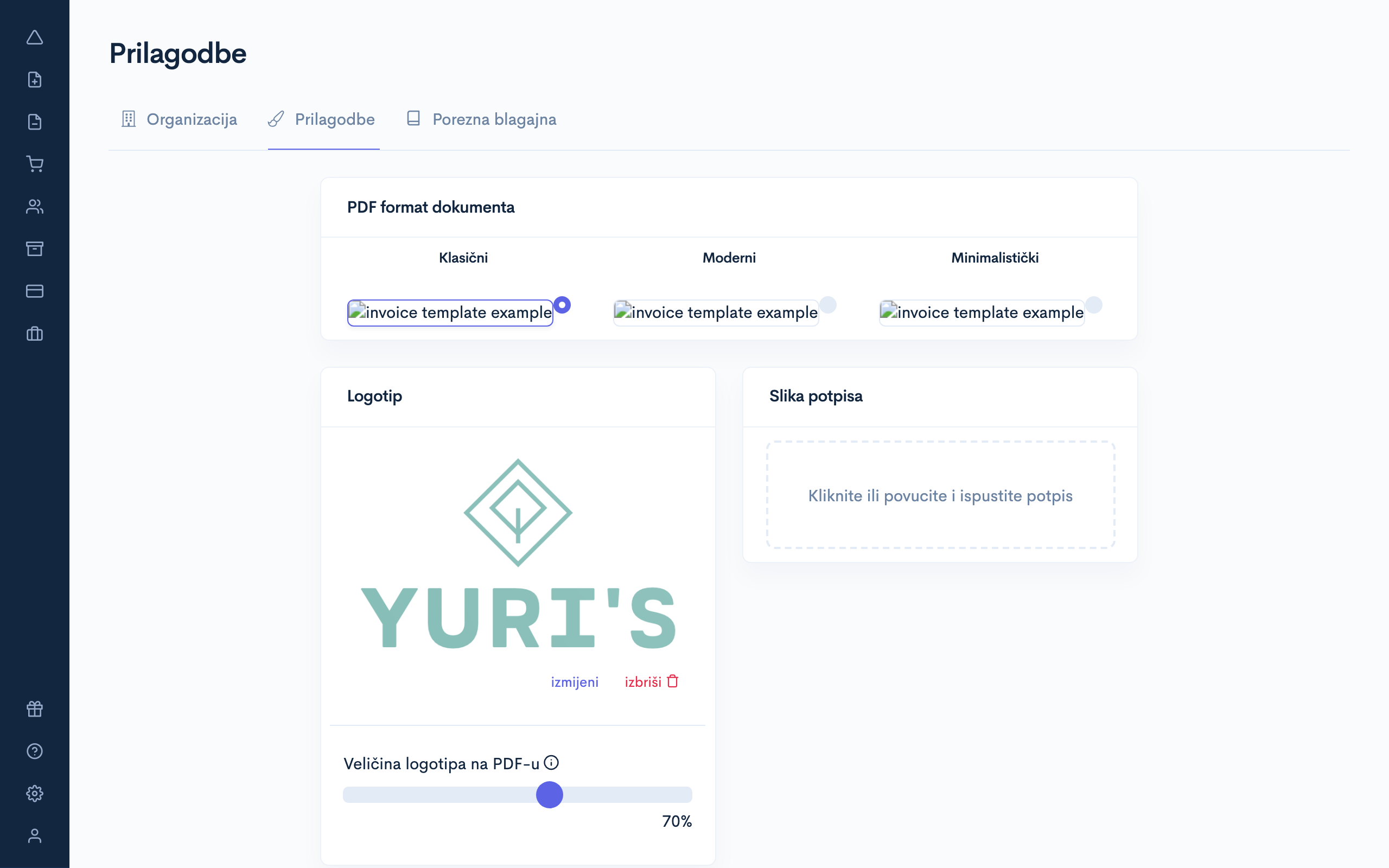Select the Klasični template radio button
Screen dimensions: 1389x868
click(x=562, y=305)
